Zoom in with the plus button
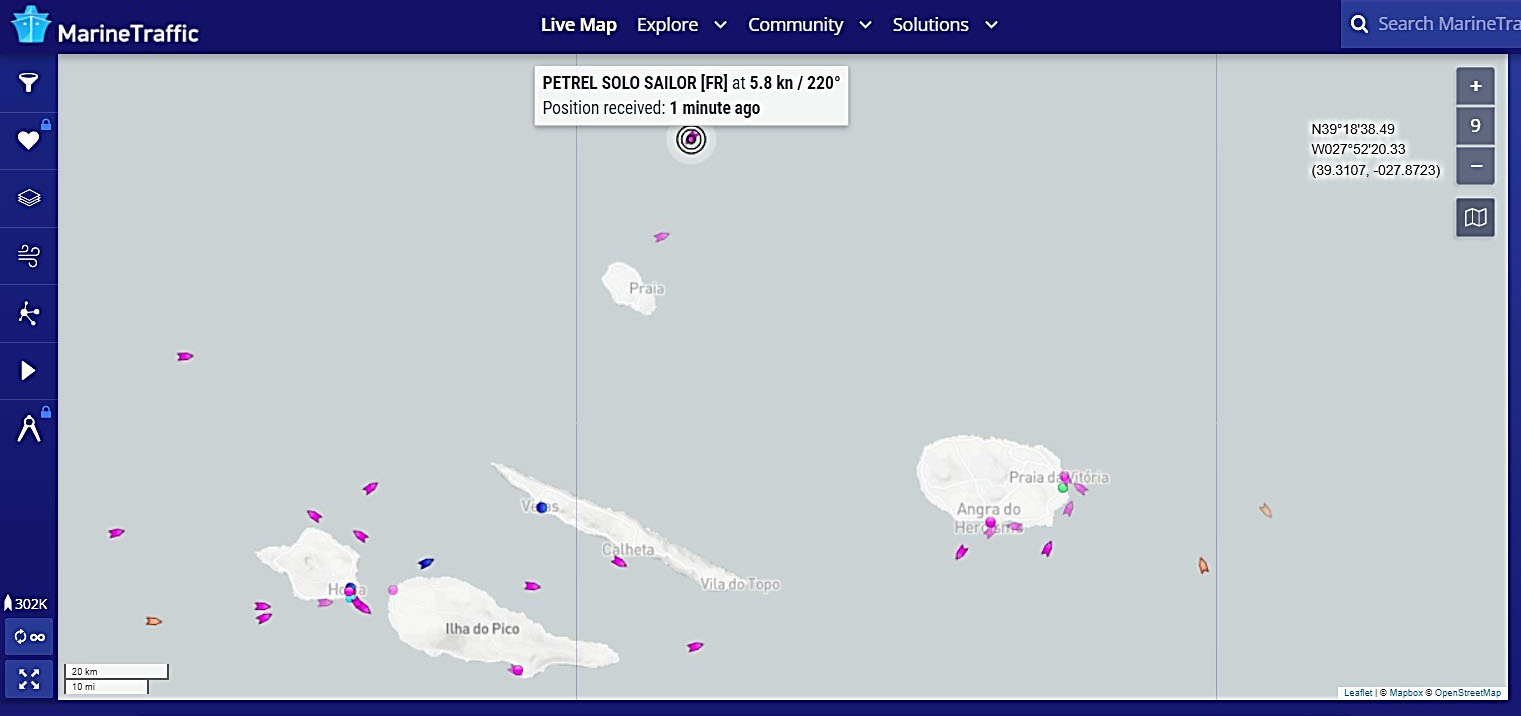This screenshot has height=716, width=1521. pyautogui.click(x=1475, y=86)
